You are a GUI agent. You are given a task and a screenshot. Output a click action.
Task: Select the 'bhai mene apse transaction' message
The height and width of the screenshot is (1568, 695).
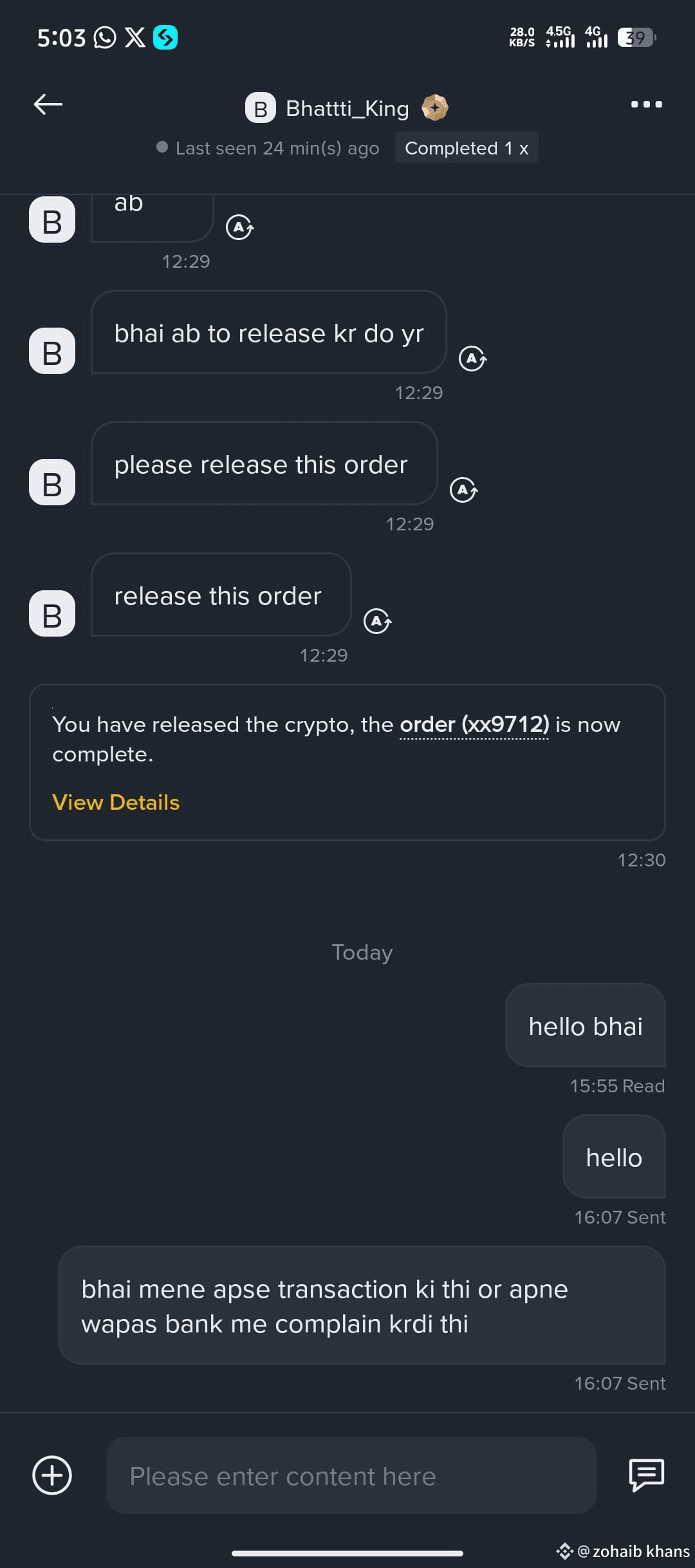point(362,1305)
